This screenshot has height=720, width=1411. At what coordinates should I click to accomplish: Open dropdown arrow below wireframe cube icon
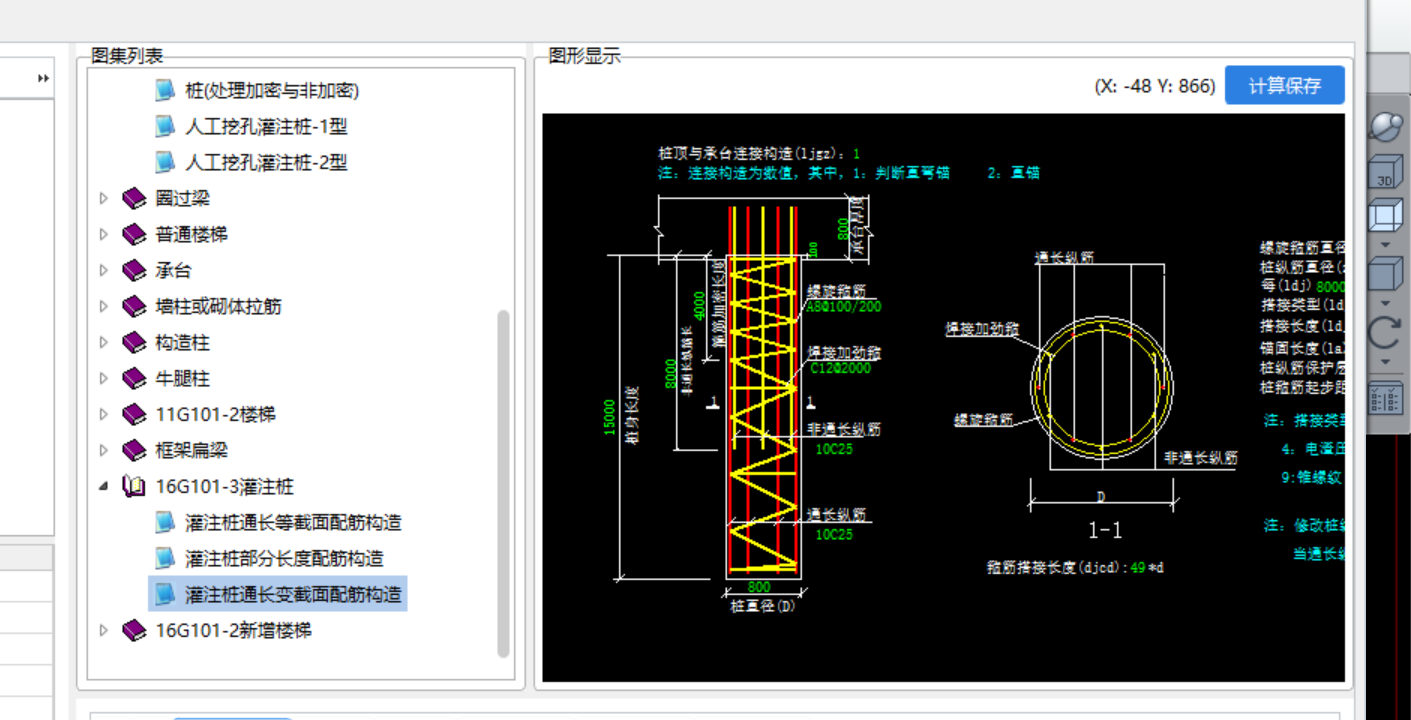click(x=1385, y=243)
